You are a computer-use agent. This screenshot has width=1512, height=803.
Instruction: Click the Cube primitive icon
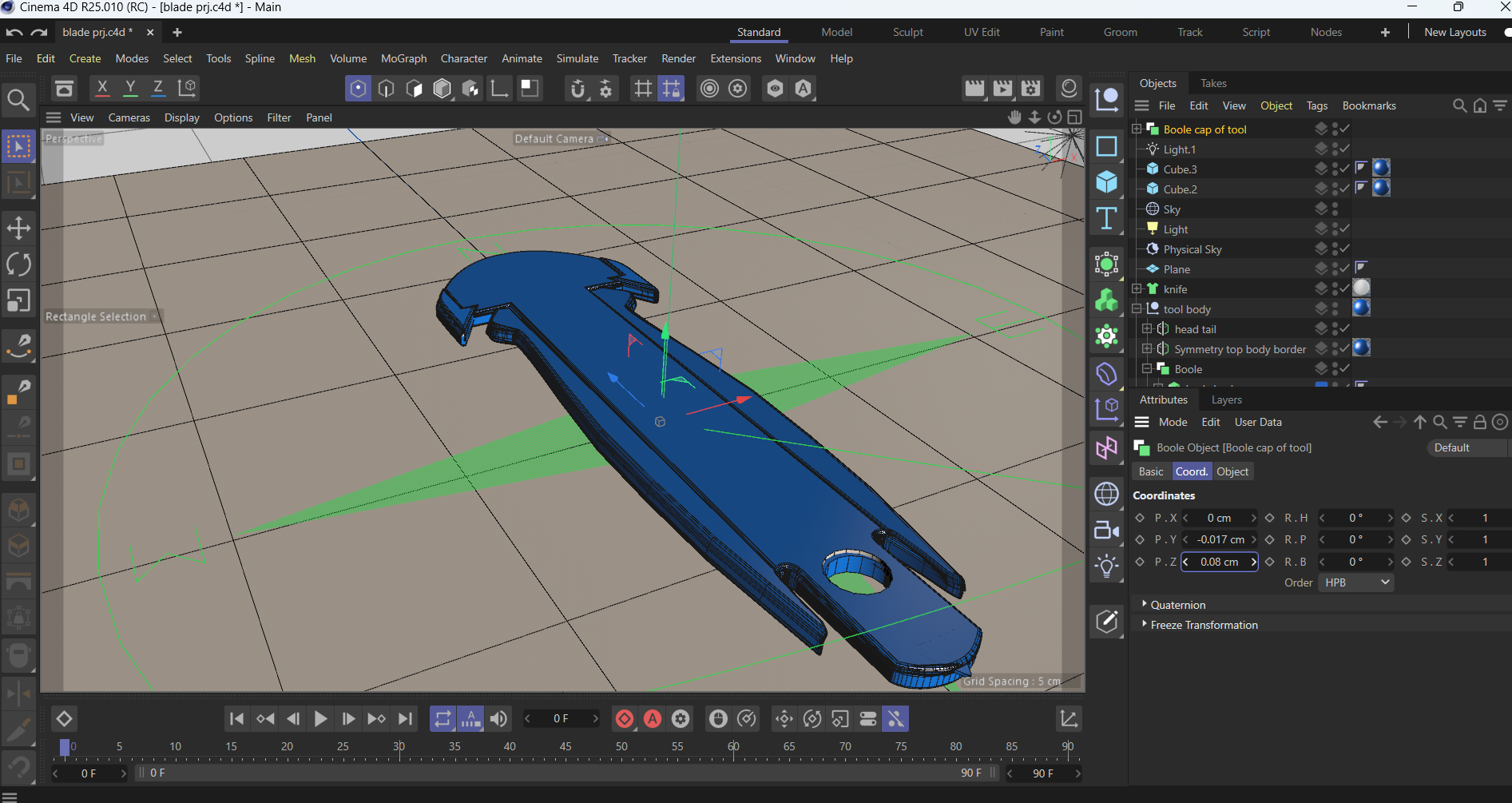(1106, 182)
